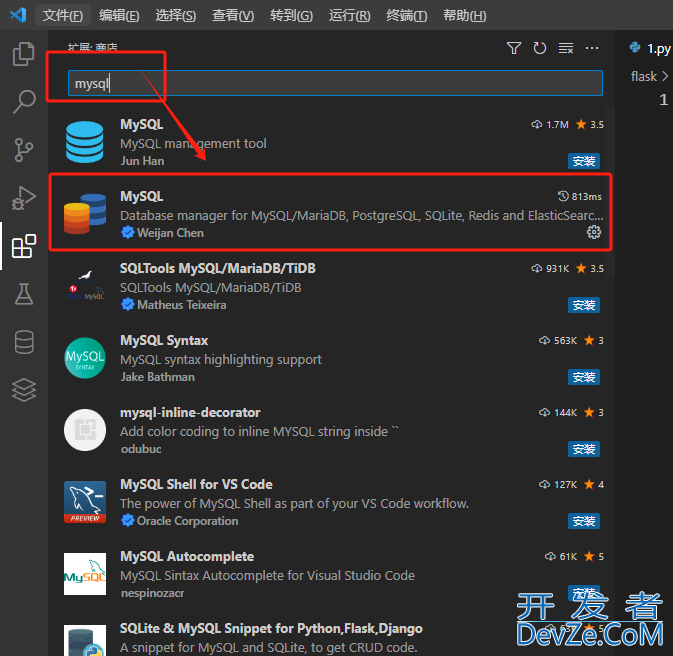The image size is (673, 656).
Task: Click the Jun Han MySQL extension icon
Action: coord(85,142)
